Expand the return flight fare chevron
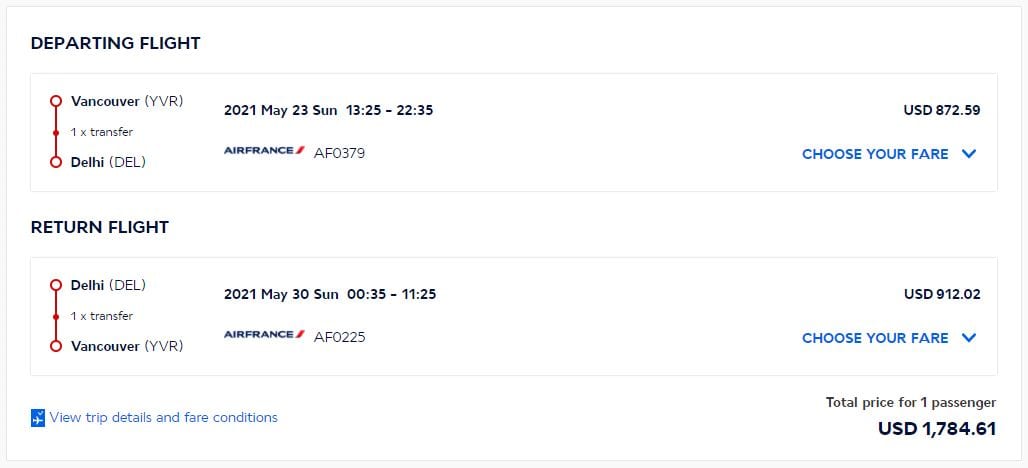This screenshot has width=1028, height=468. coord(969,338)
